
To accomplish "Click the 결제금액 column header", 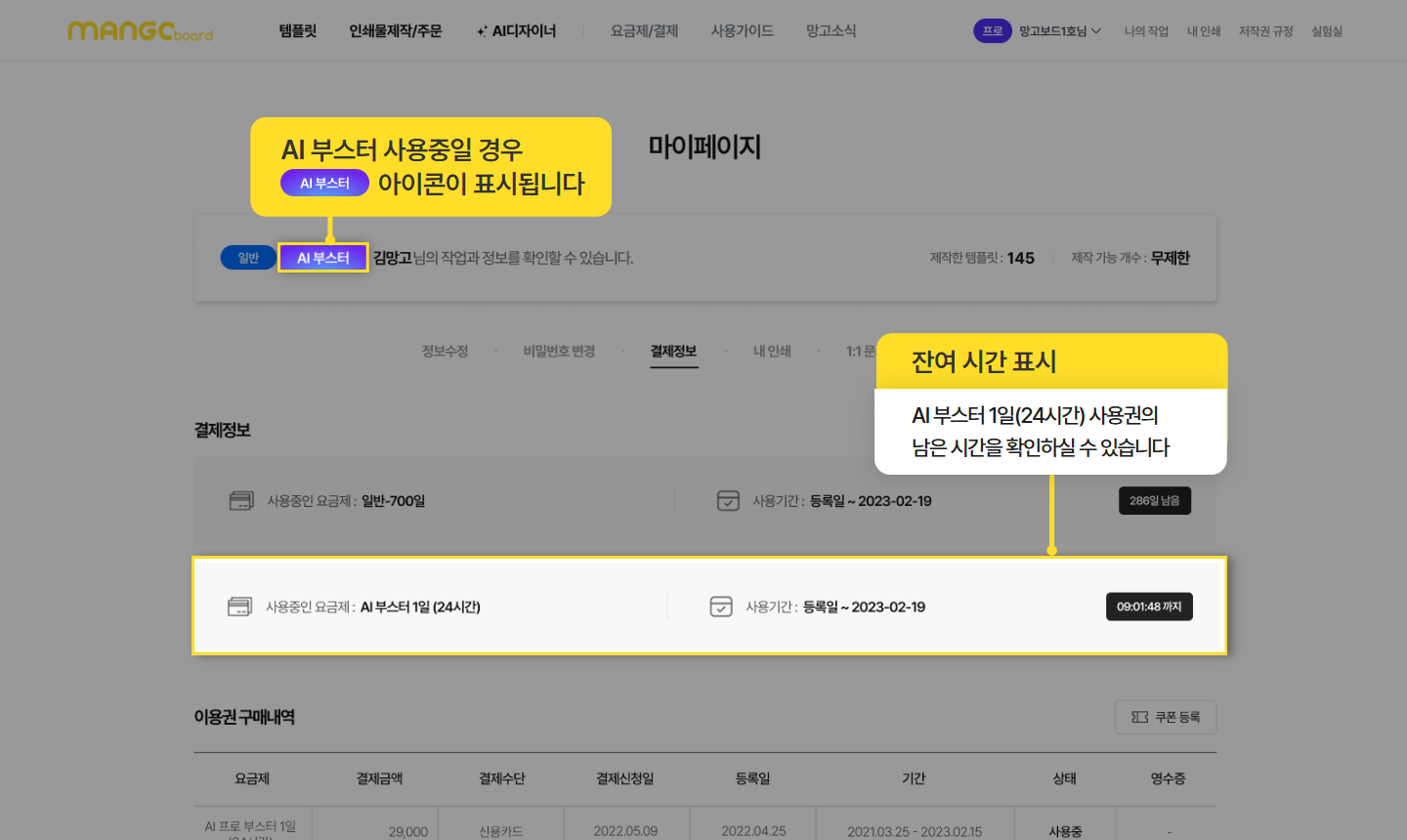I will [x=379, y=778].
